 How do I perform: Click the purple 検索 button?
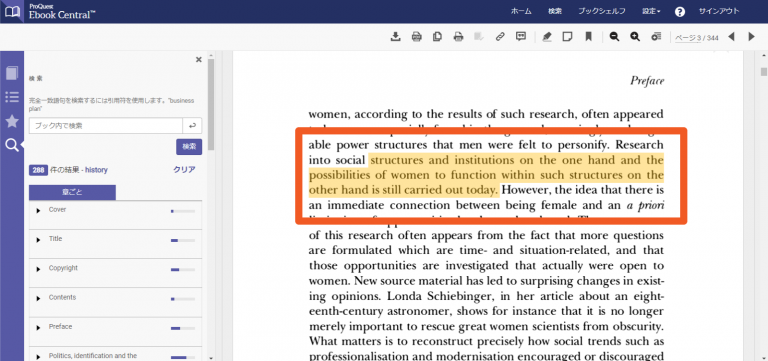coord(189,146)
